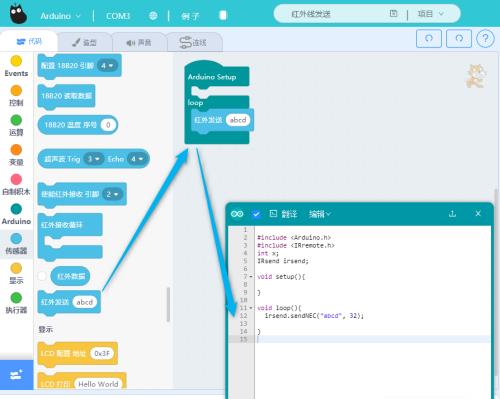Click the add extension button at bottom-left
Viewport: 500px width, 399px height.
coord(16,375)
